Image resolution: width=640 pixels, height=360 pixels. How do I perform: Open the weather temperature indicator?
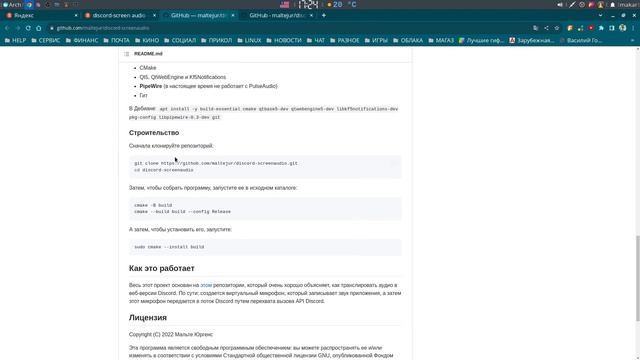point(342,4)
